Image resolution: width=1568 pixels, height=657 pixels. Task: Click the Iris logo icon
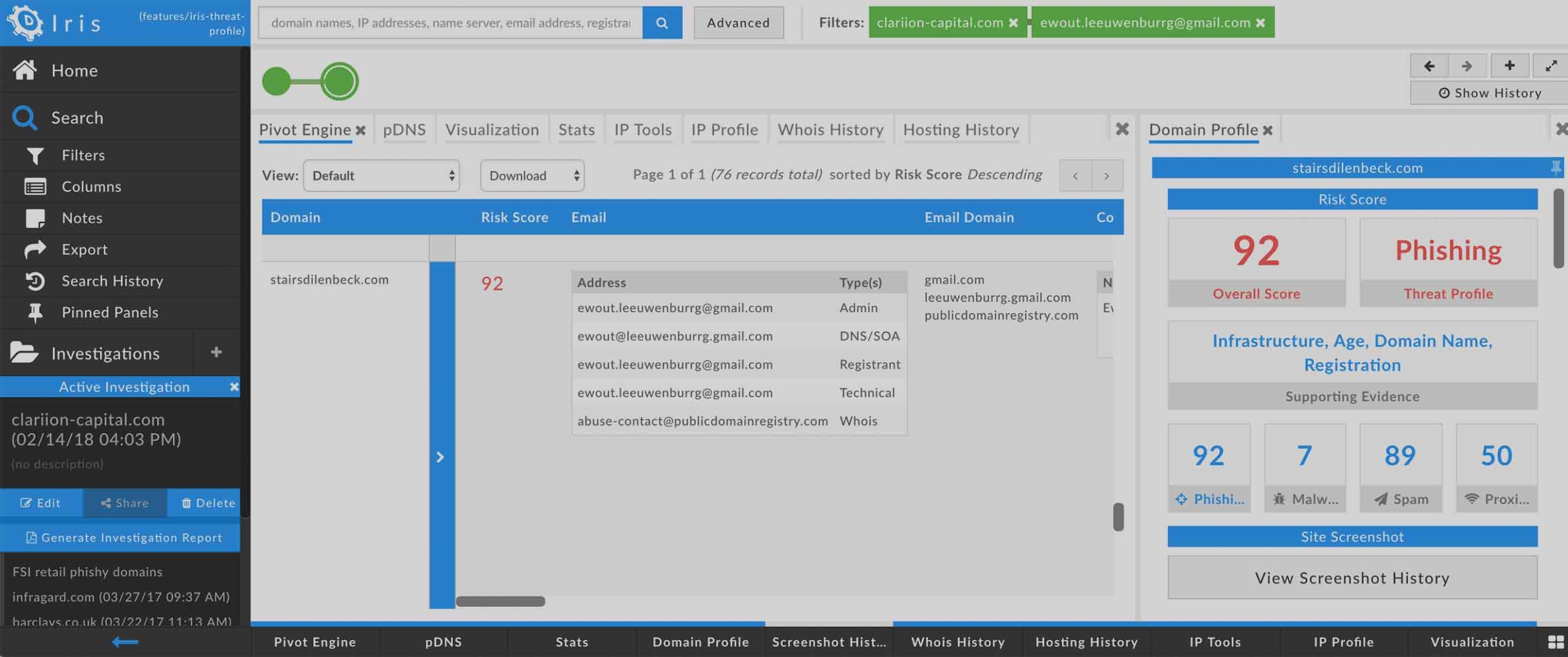click(24, 23)
